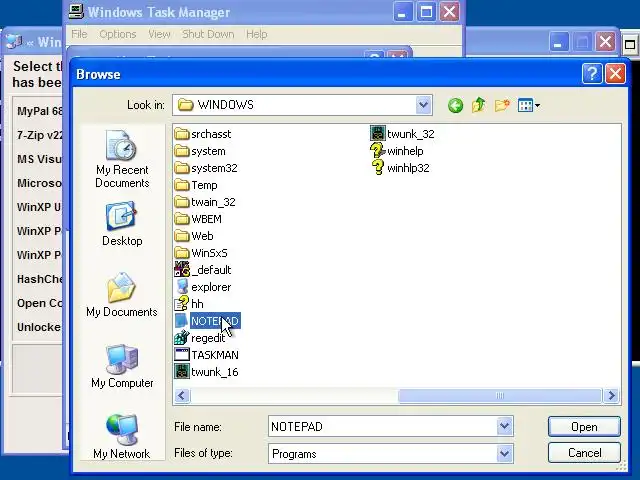Minimize the rear Win window at right
640x480 pixels.
coord(559,42)
